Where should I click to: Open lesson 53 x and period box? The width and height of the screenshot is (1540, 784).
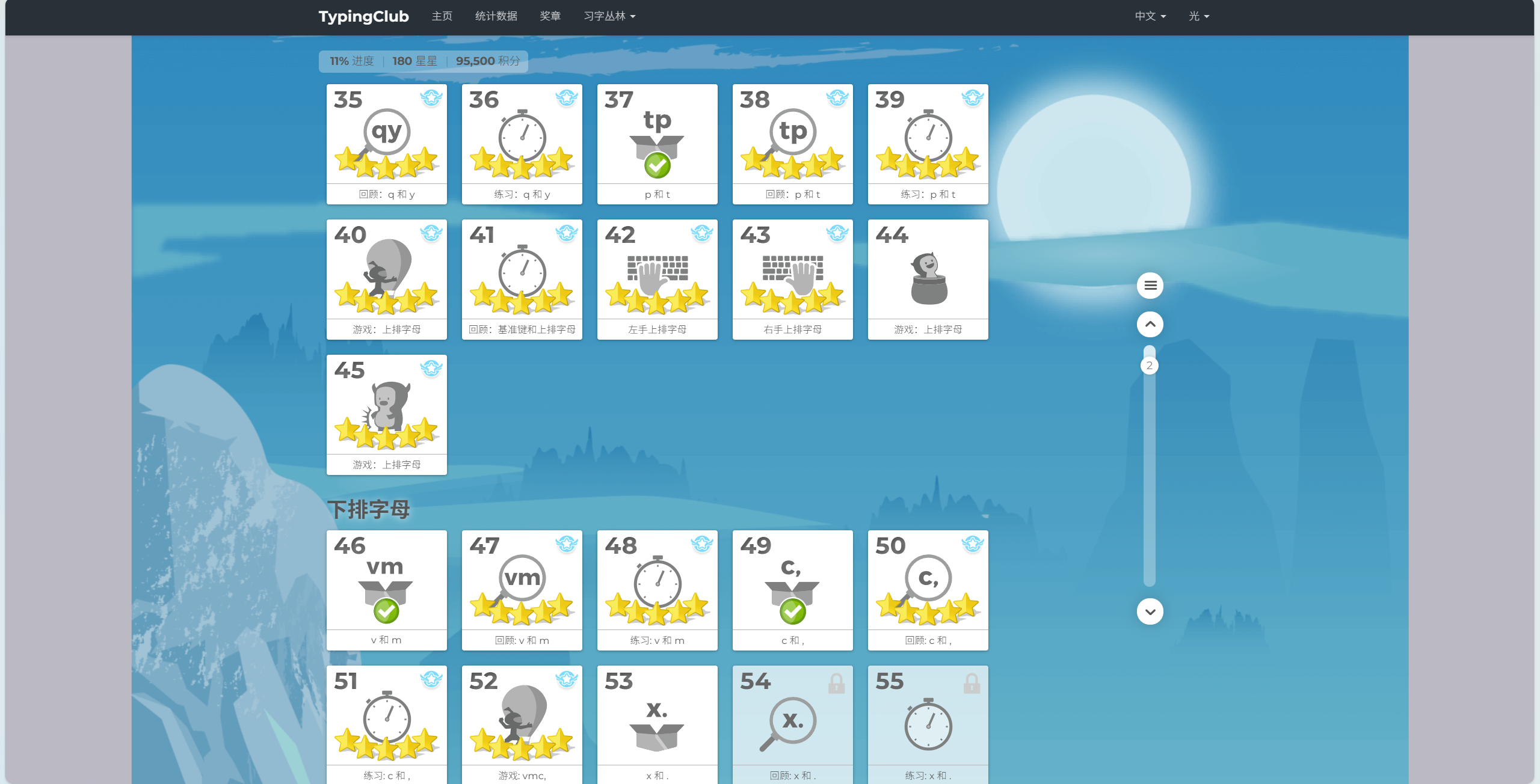(657, 724)
